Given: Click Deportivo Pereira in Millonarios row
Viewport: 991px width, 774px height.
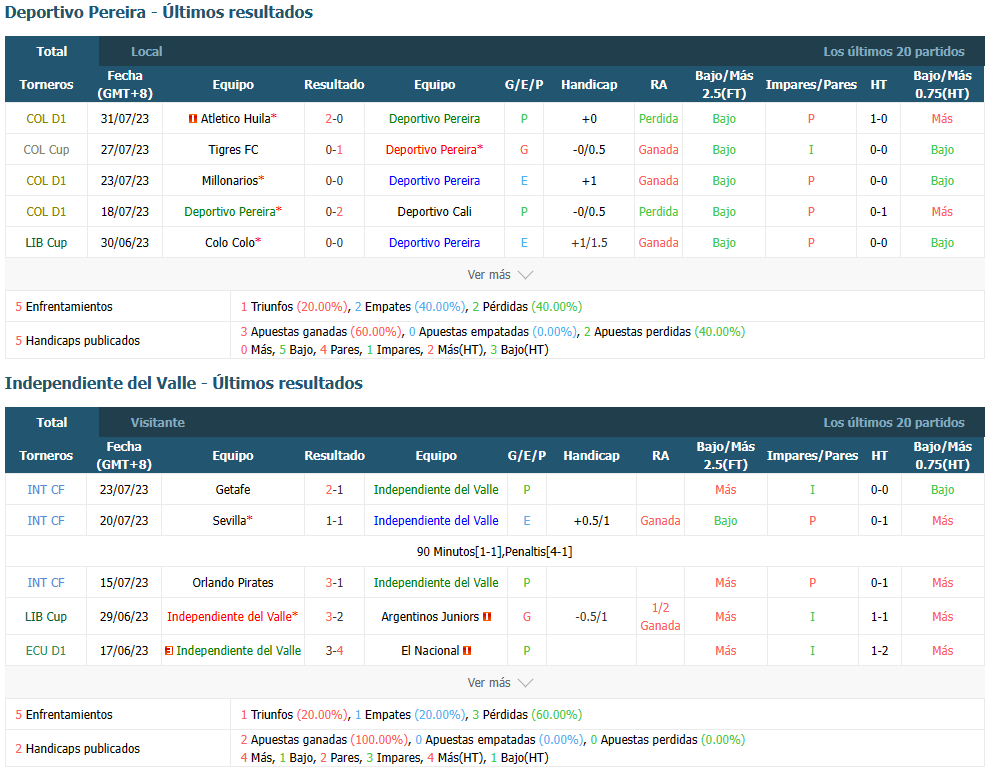Looking at the screenshot, I should click(434, 181).
